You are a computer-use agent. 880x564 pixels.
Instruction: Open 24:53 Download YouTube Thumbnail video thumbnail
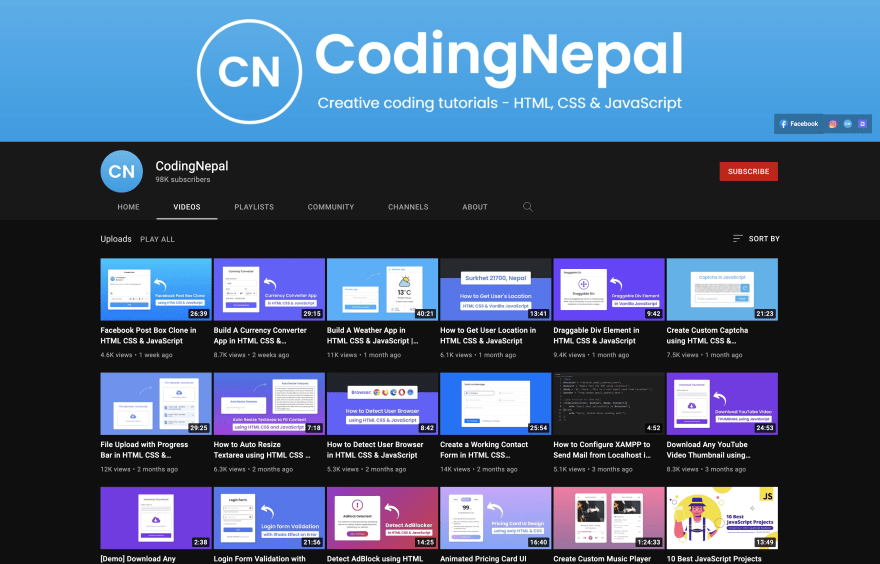pos(722,403)
